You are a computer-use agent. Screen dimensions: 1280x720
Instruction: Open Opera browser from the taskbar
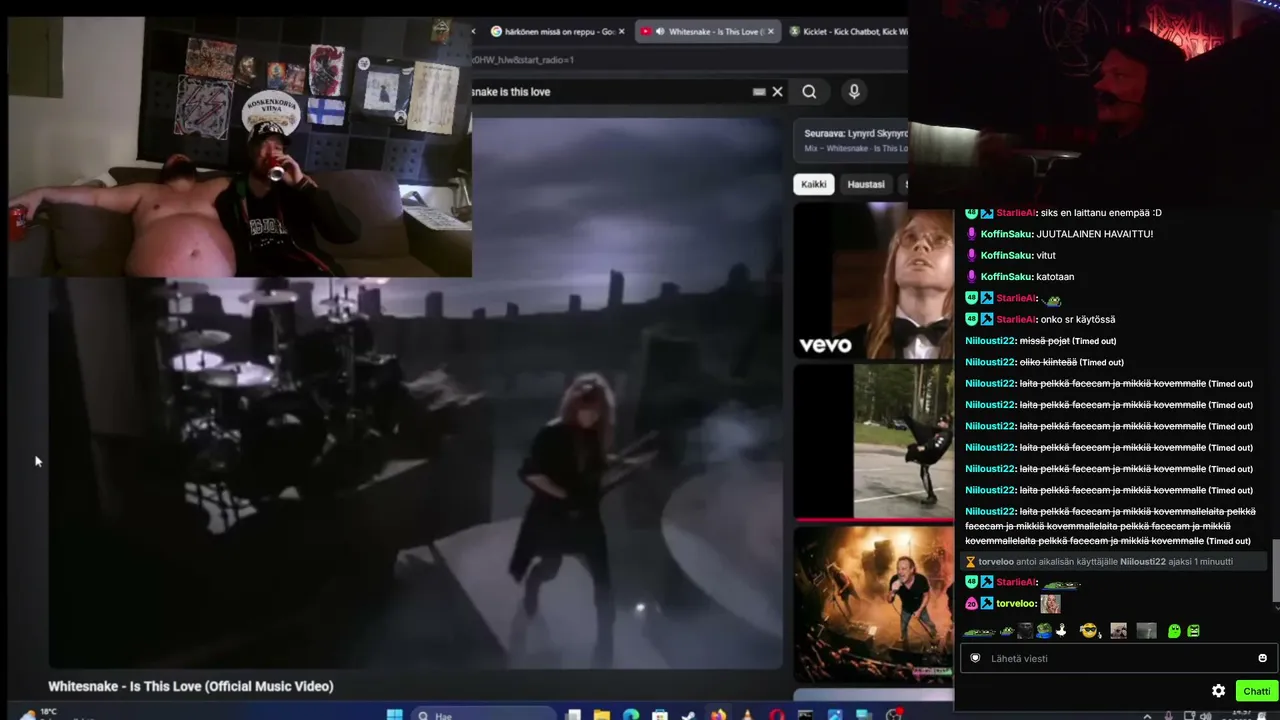click(777, 715)
